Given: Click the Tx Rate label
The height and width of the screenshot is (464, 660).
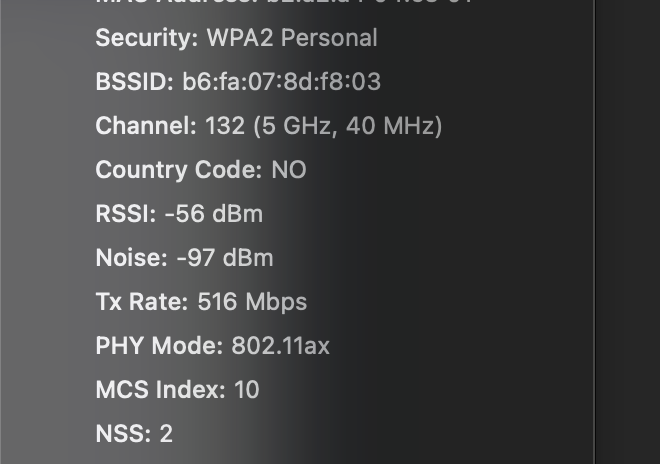Looking at the screenshot, I should coord(141,301).
